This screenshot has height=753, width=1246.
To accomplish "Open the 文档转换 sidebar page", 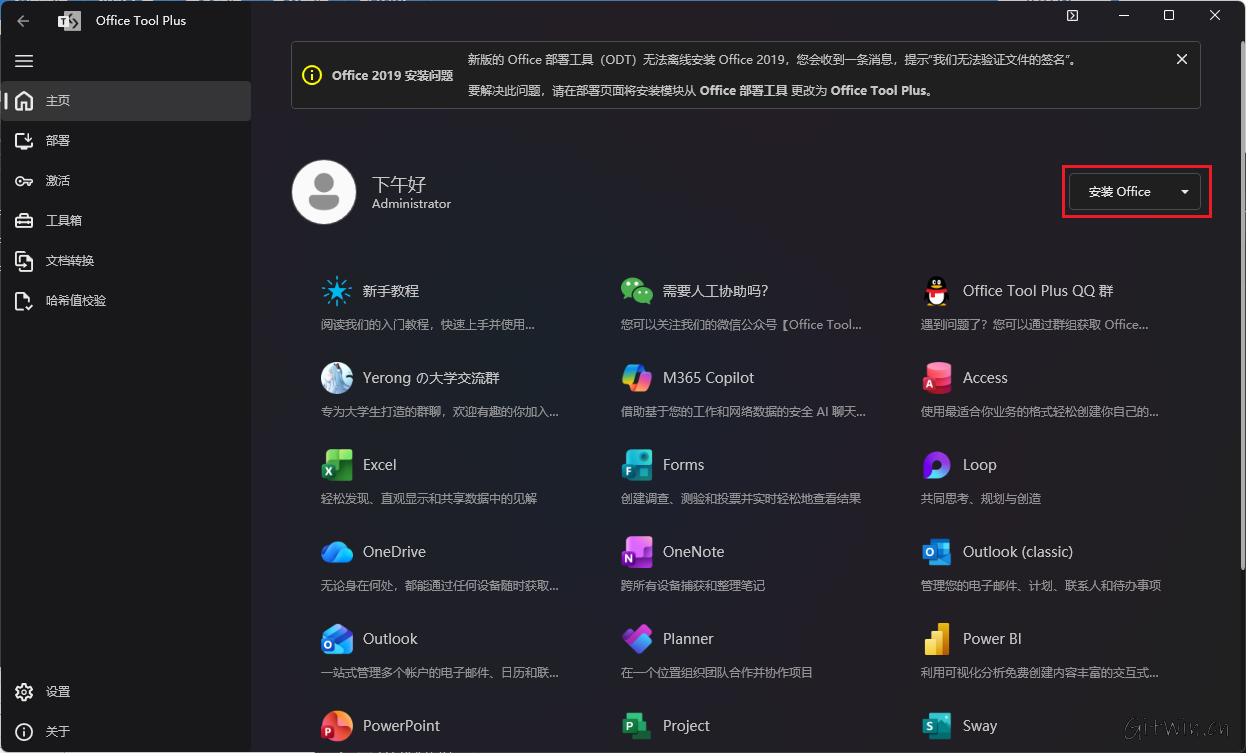I will 126,261.
